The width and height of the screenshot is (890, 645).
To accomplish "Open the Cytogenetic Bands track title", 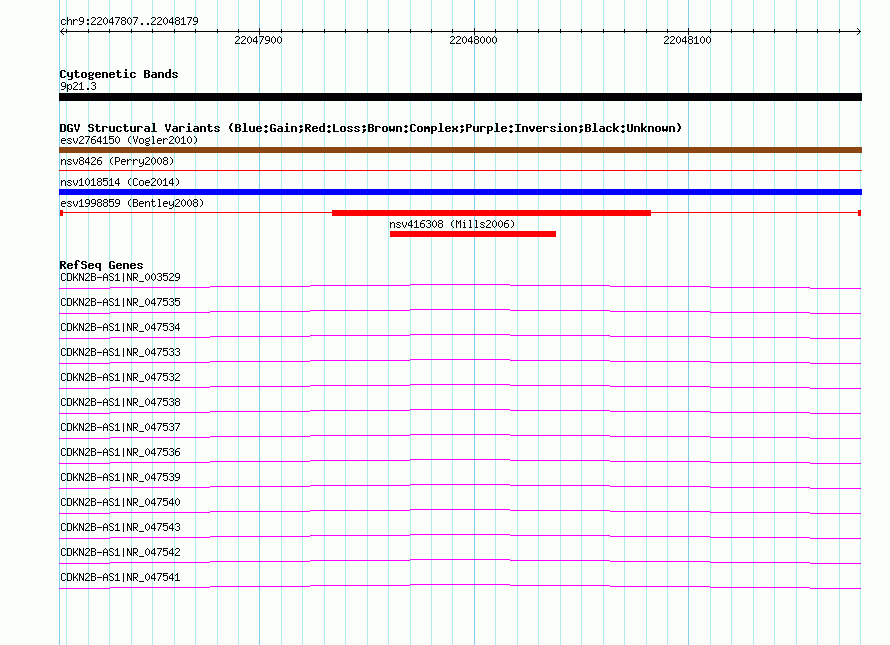I will pos(119,74).
